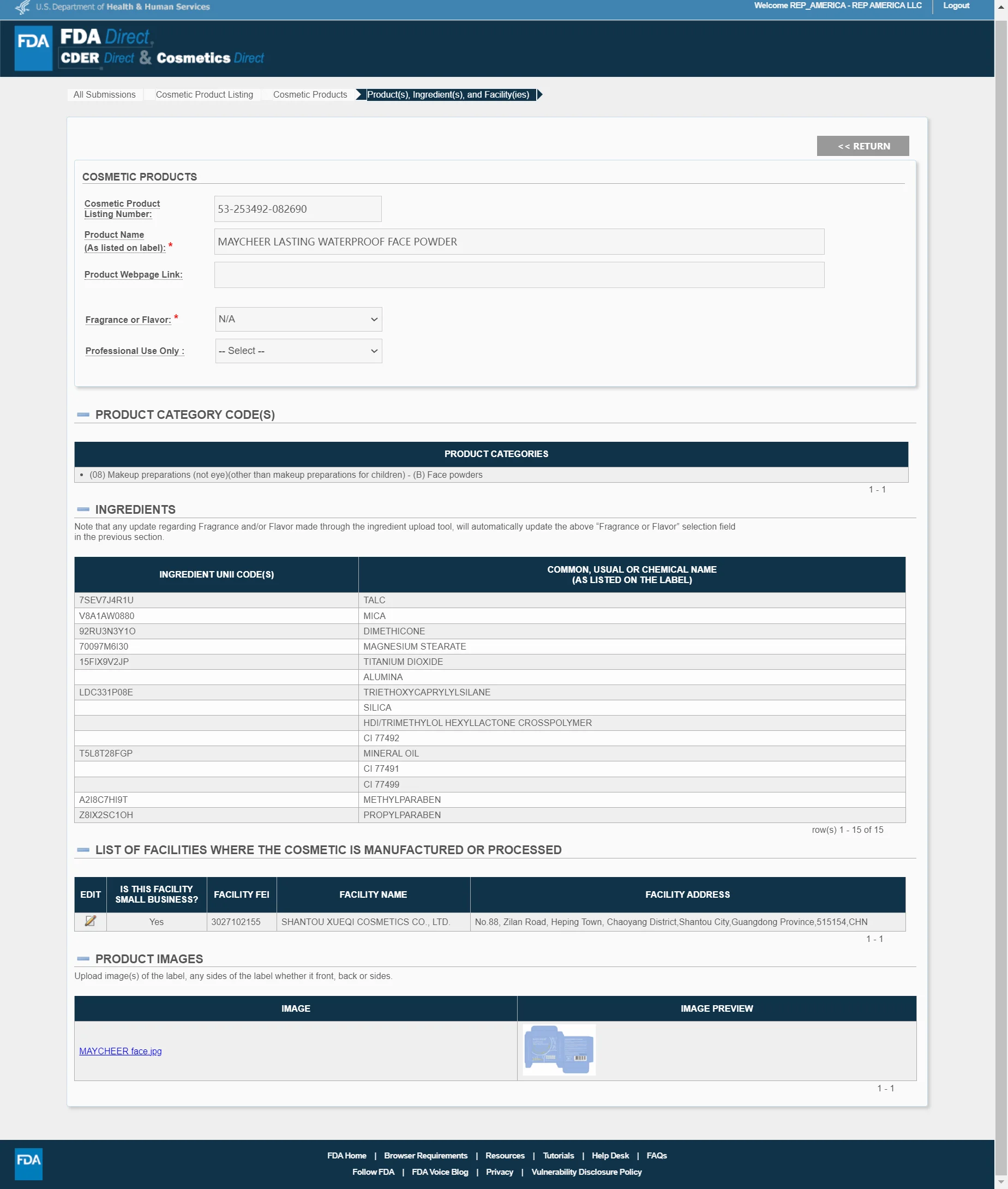Click the CDER Direct & Cosmetics Direct logo
Viewport: 1008px width, 1189px height.
coord(163,58)
